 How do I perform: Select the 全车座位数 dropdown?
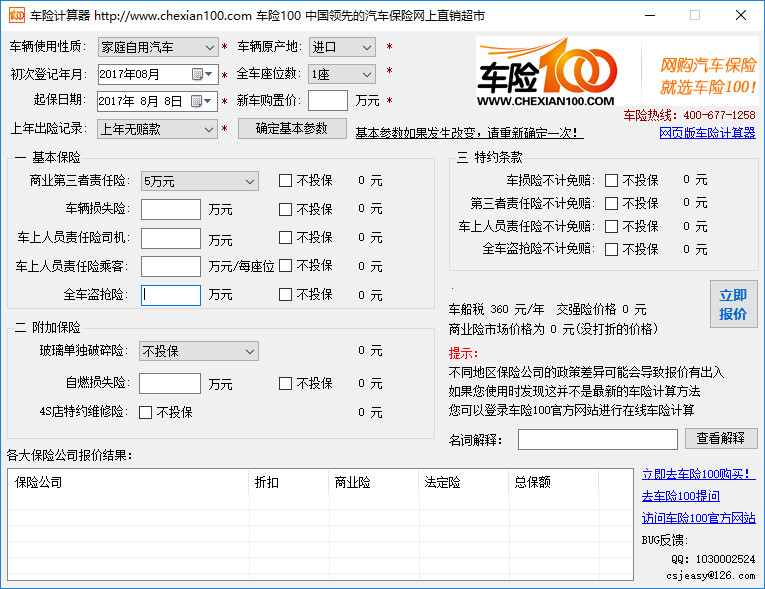click(x=342, y=74)
